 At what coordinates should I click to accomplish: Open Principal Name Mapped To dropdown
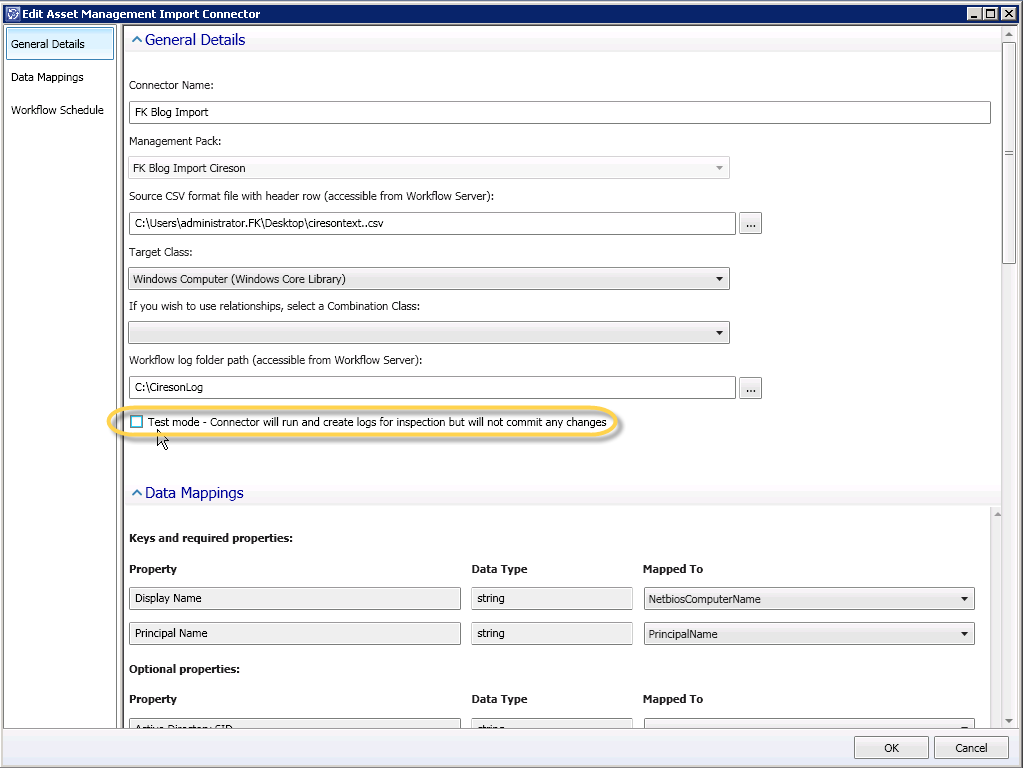[964, 634]
